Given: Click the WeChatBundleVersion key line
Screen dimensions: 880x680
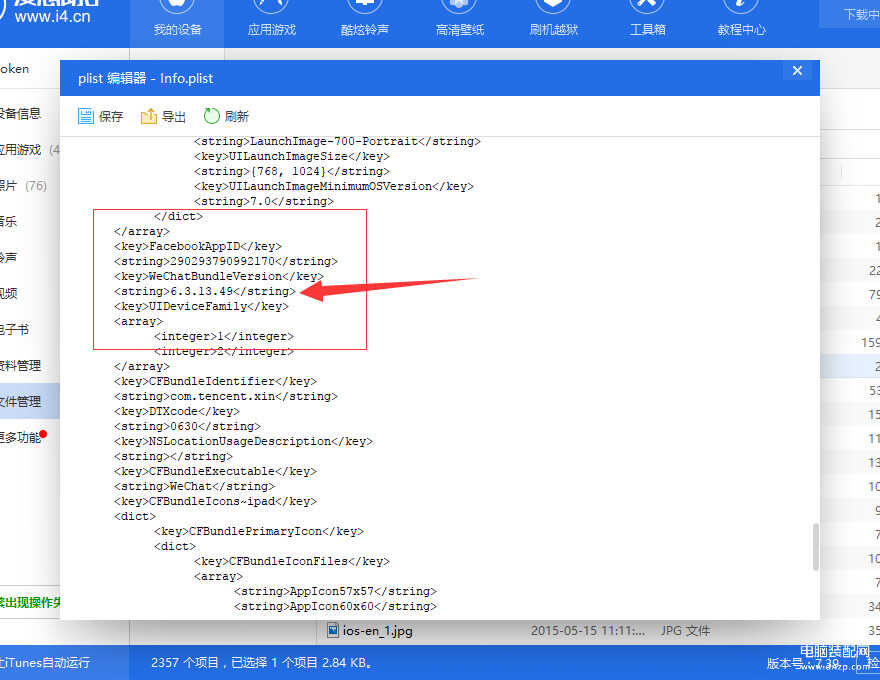Looking at the screenshot, I should [218, 276].
